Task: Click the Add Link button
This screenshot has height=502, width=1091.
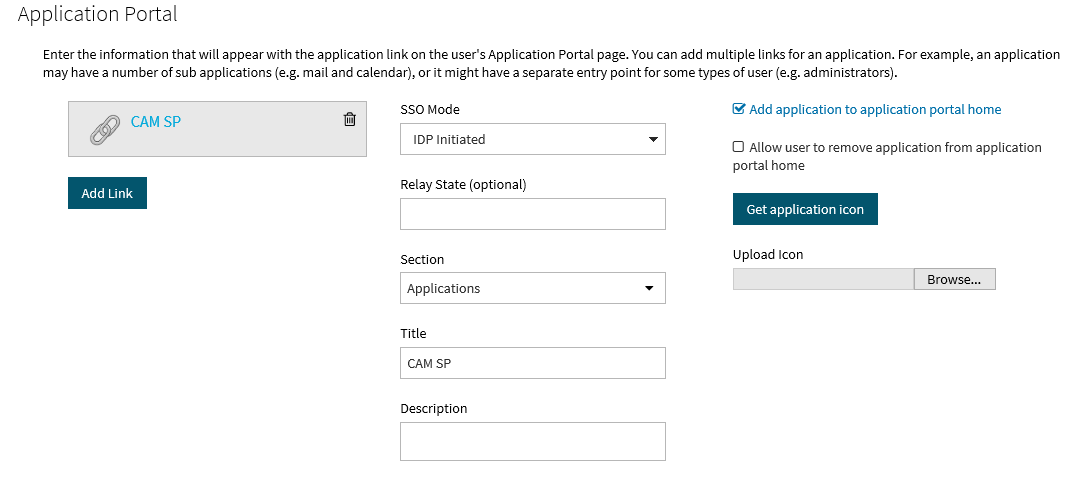Action: pyautogui.click(x=107, y=193)
